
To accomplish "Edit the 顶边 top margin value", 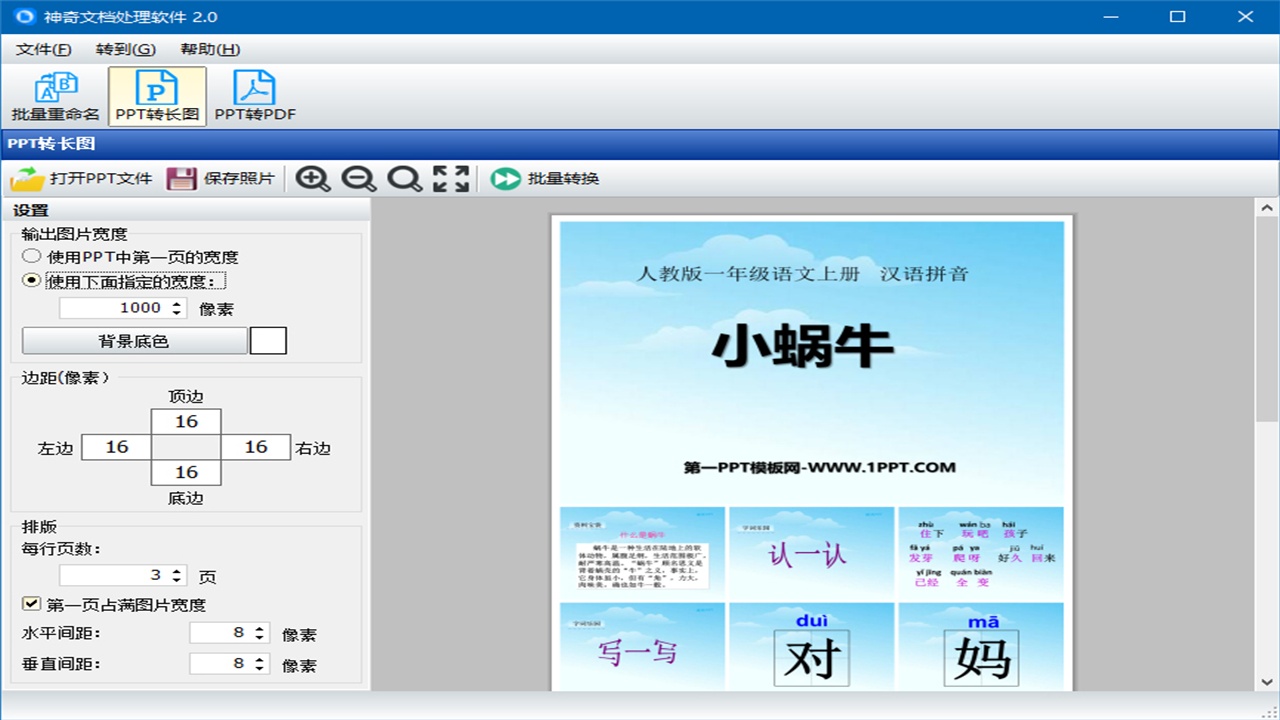I will coord(186,421).
